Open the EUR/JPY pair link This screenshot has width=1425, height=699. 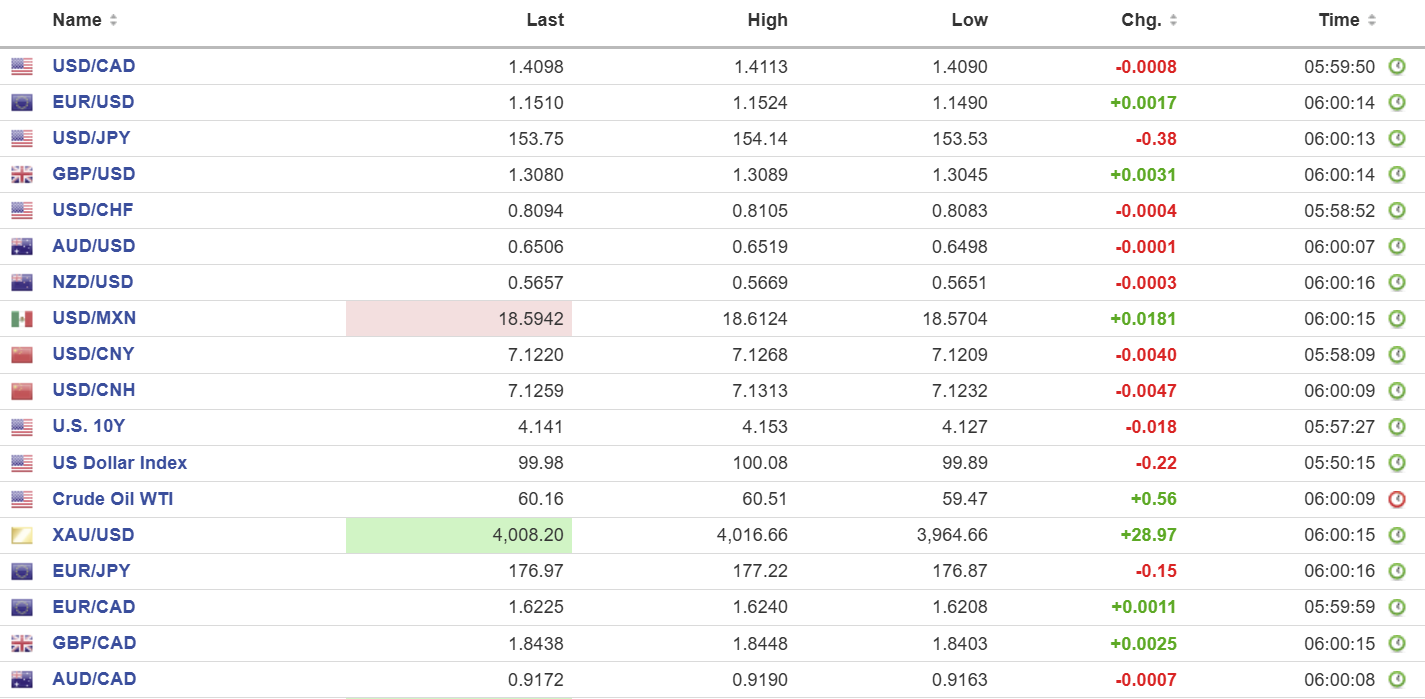[92, 571]
